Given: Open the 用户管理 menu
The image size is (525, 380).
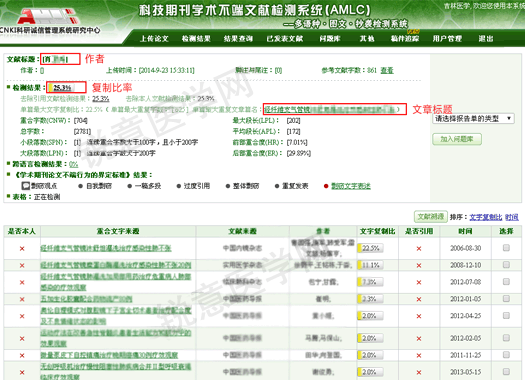Looking at the screenshot, I should tap(447, 39).
